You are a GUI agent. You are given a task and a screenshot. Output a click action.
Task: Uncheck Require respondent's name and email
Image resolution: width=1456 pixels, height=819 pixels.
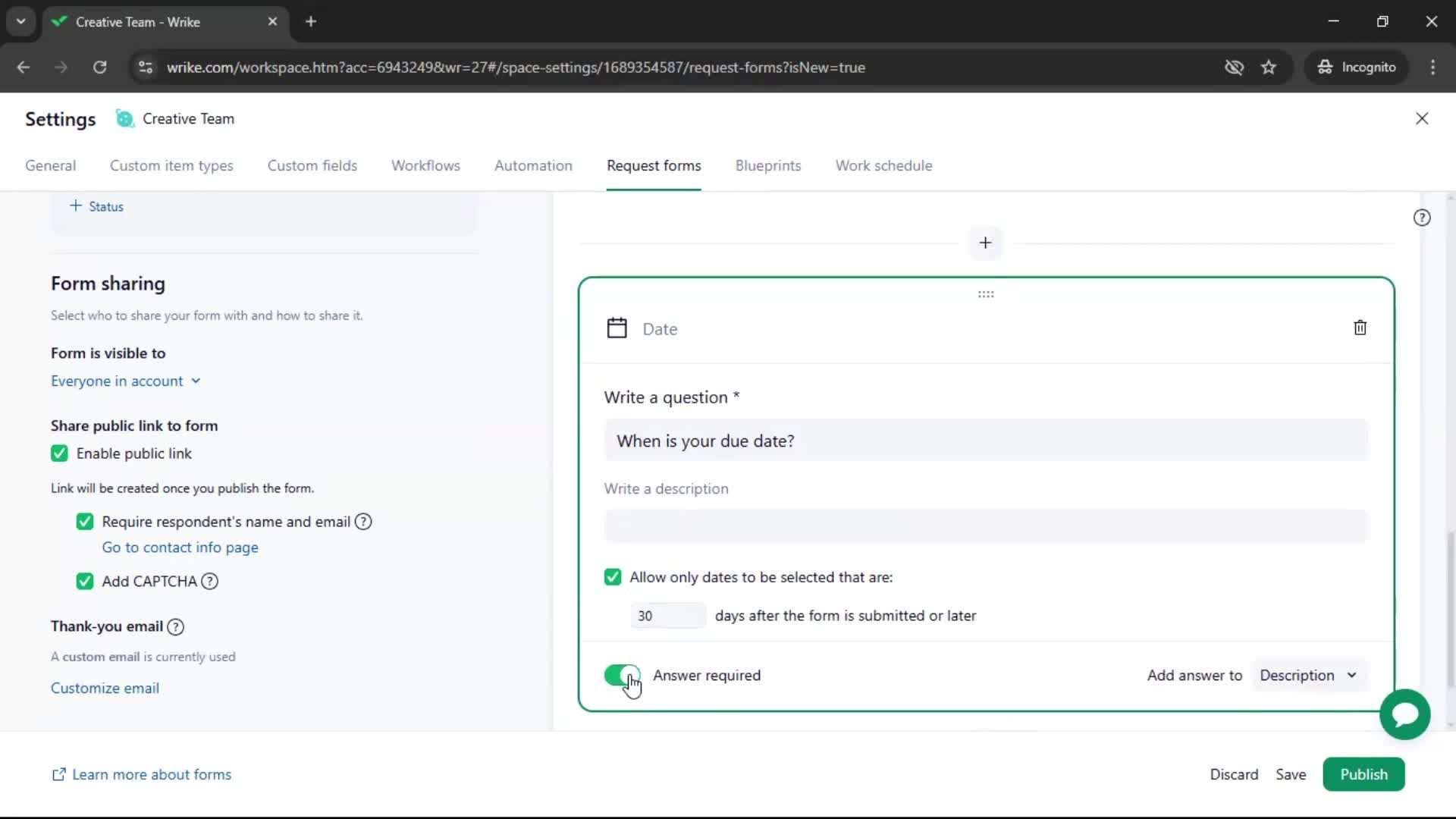click(85, 522)
